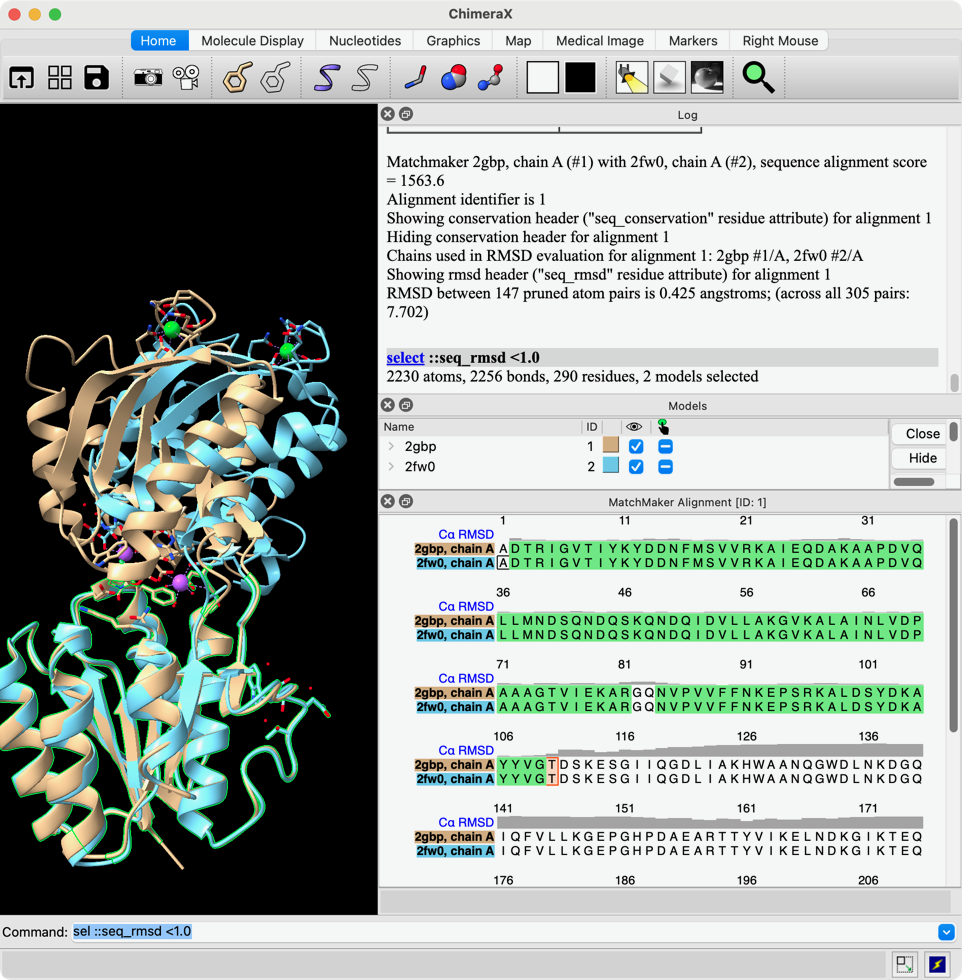Click the ID column header in Models
Screen dimensions: 962x980
(x=591, y=427)
